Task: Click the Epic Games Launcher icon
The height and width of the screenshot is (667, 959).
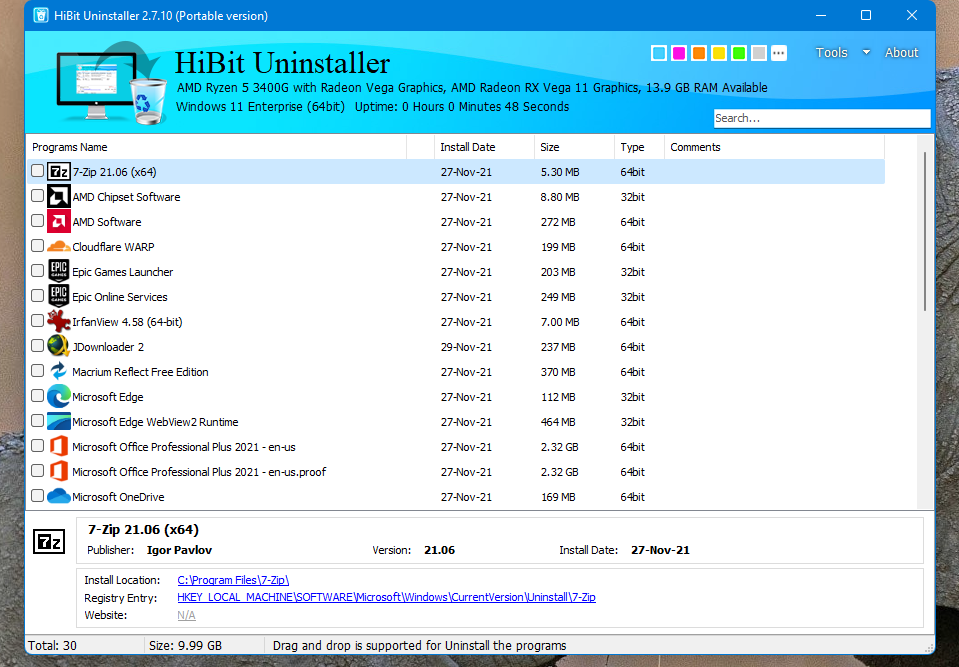Action: coord(59,271)
